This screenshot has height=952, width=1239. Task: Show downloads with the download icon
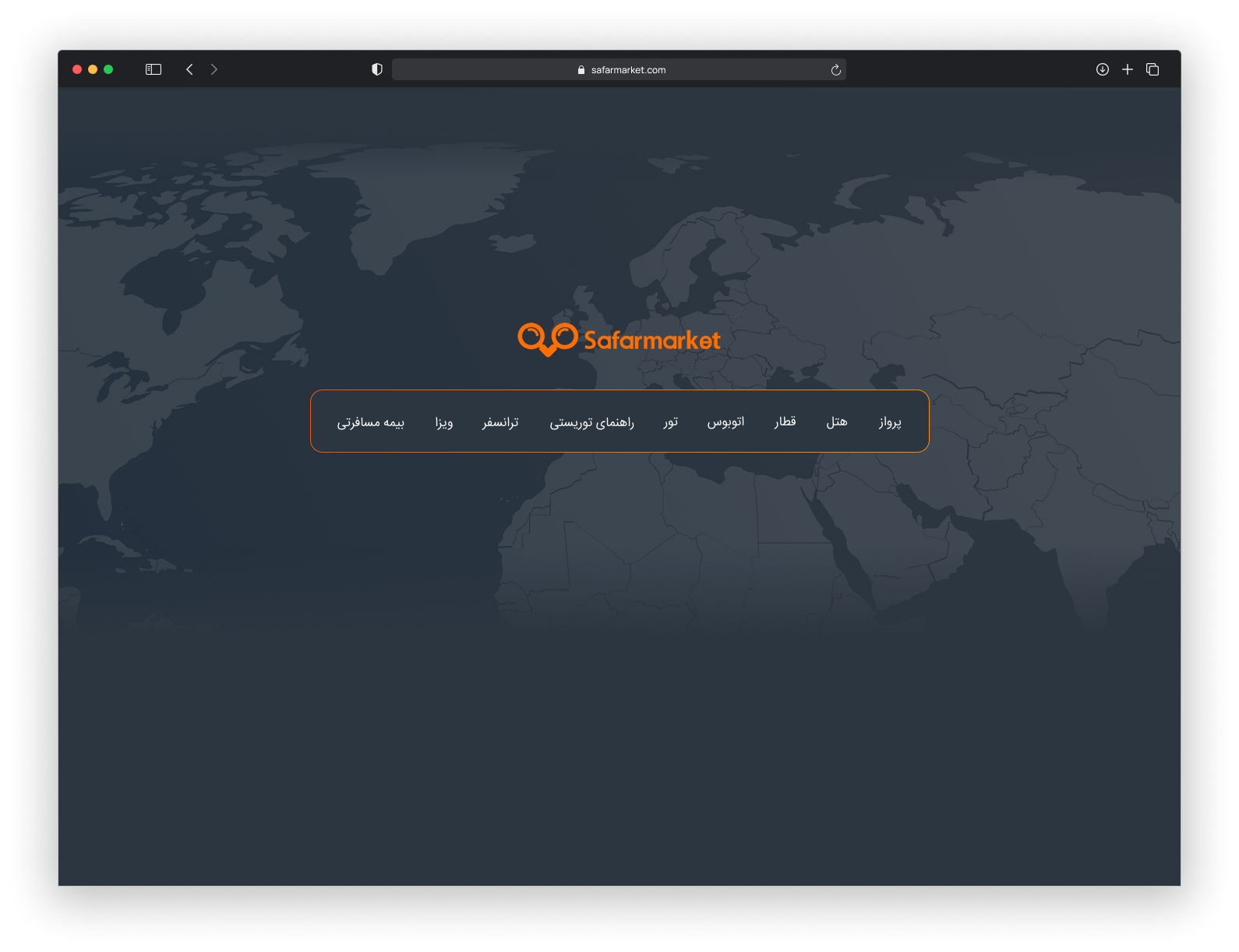1102,69
